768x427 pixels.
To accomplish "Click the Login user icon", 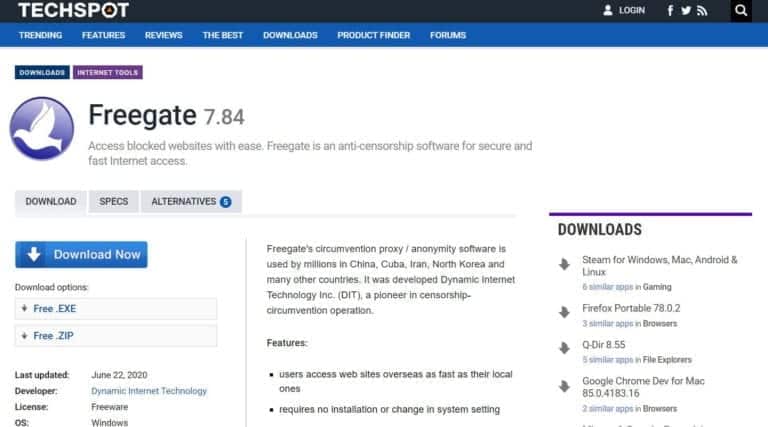I will (x=607, y=11).
